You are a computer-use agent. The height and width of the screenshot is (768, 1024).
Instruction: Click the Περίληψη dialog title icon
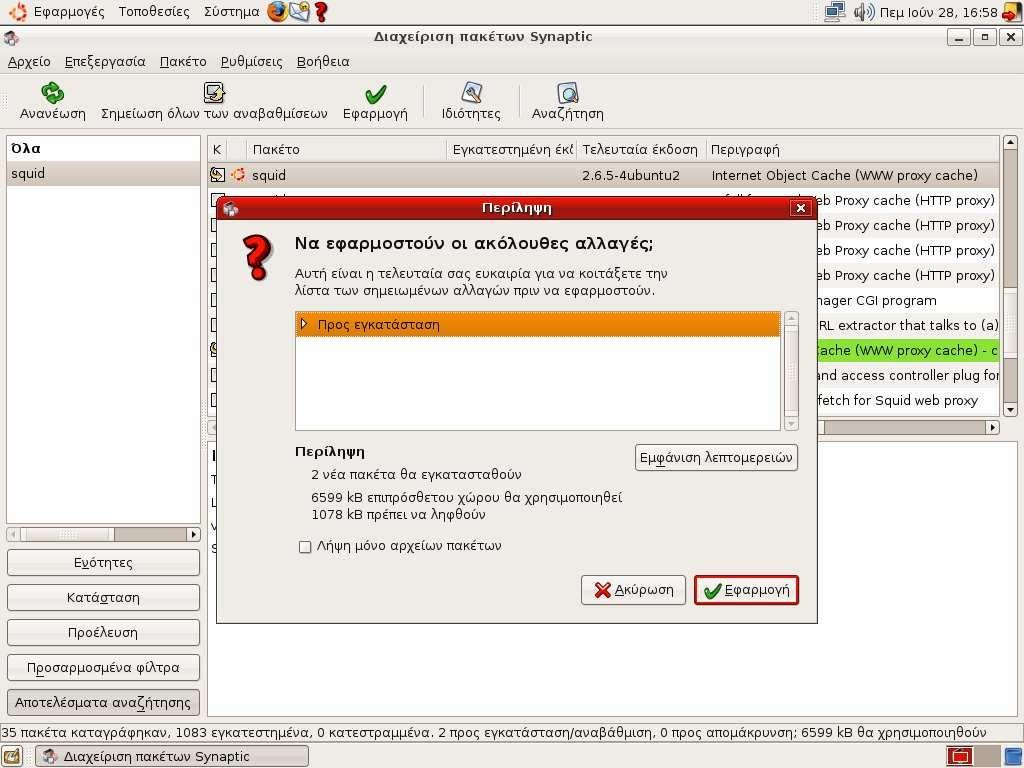[x=231, y=208]
